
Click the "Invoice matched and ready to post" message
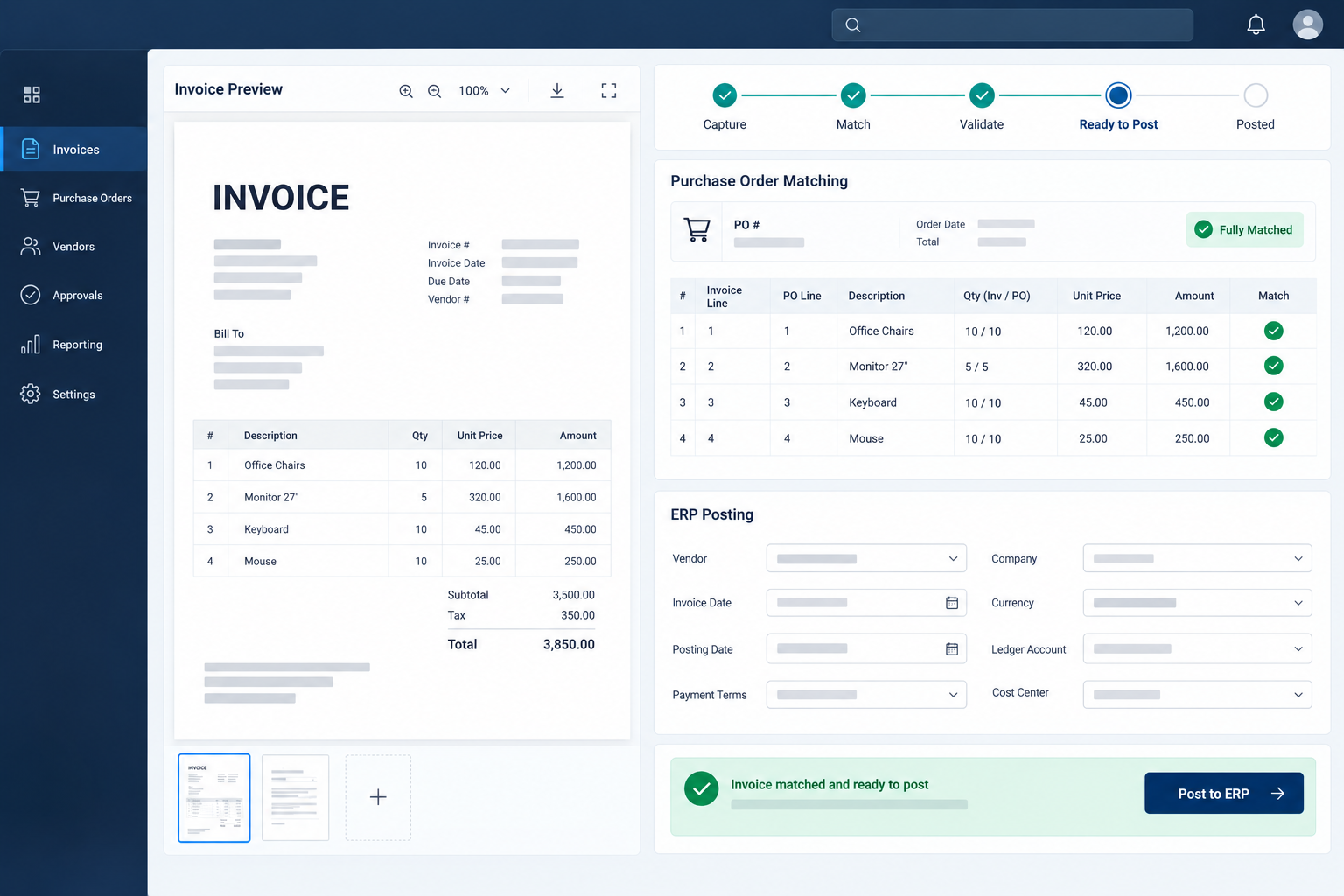tap(829, 784)
